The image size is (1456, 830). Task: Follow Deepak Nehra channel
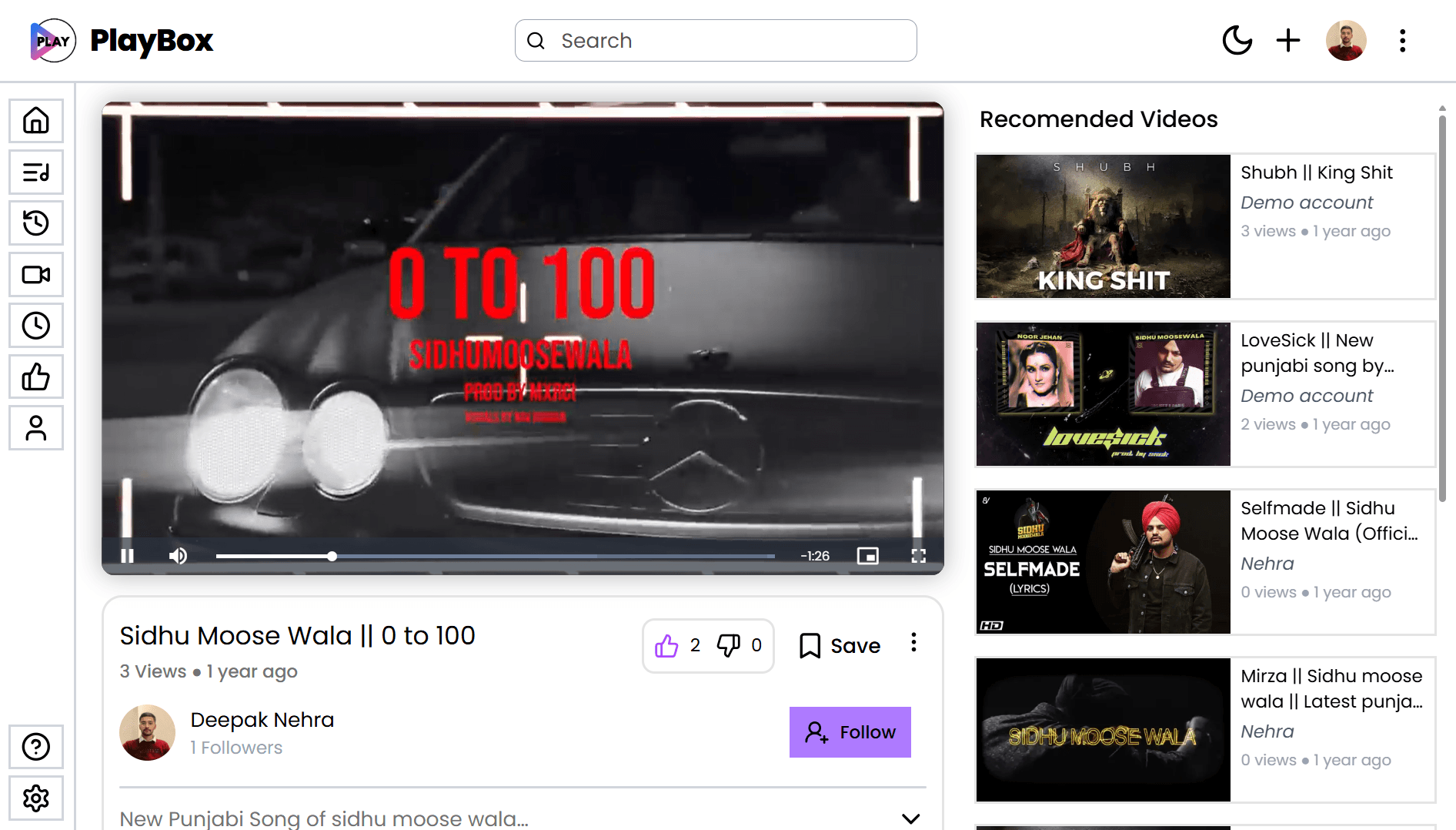tap(850, 732)
